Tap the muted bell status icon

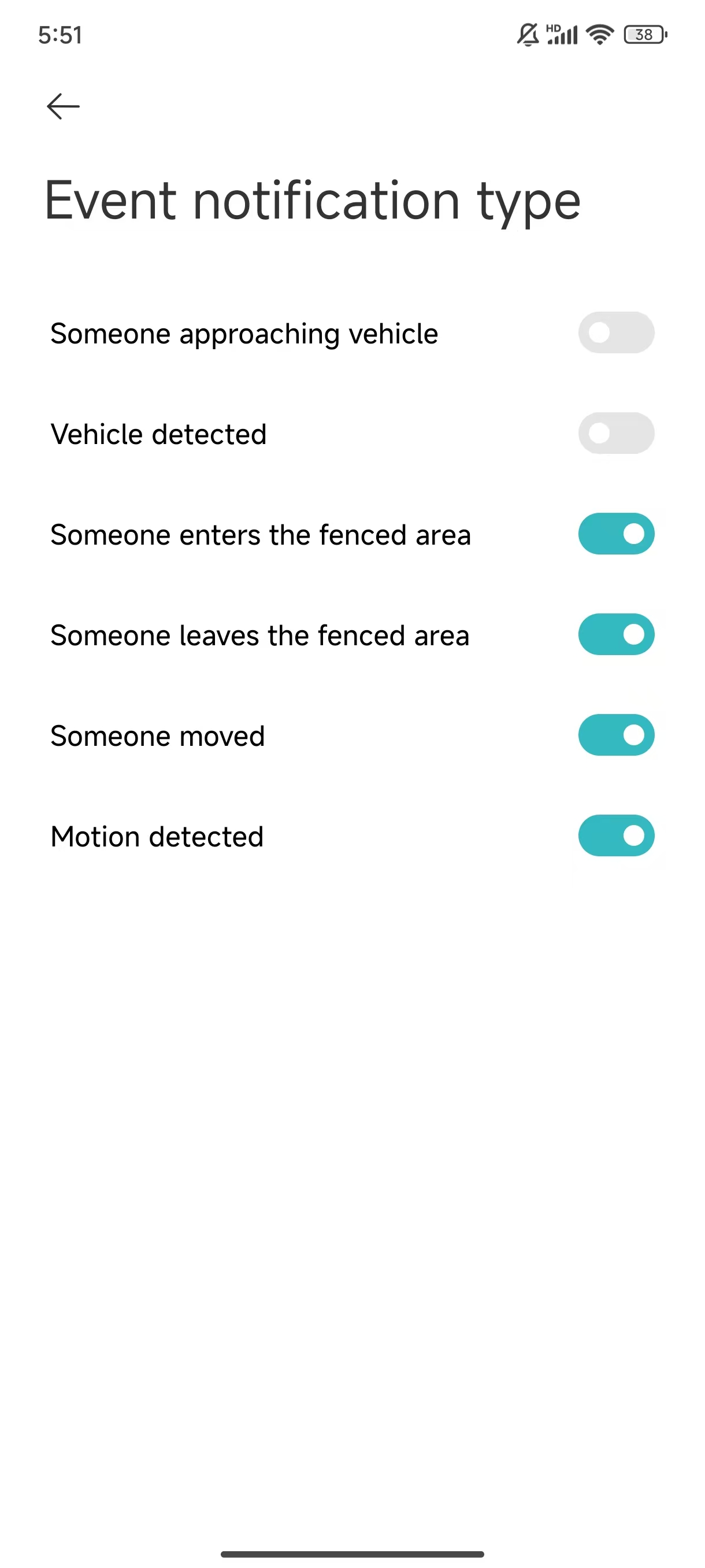tap(528, 35)
